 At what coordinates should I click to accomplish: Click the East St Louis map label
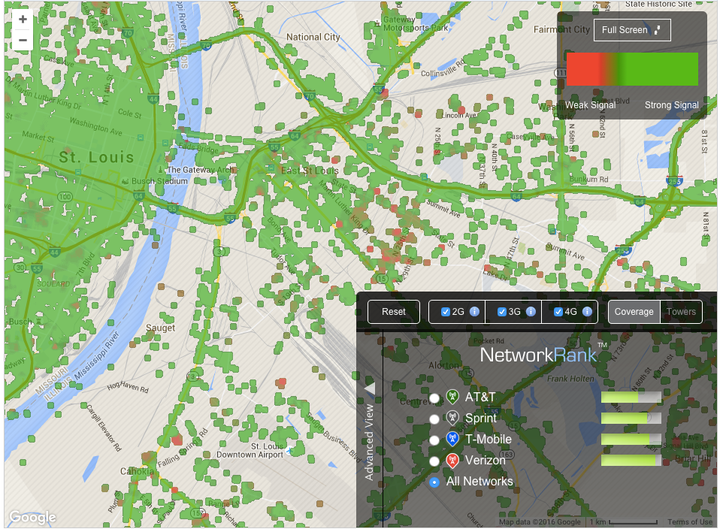(309, 171)
